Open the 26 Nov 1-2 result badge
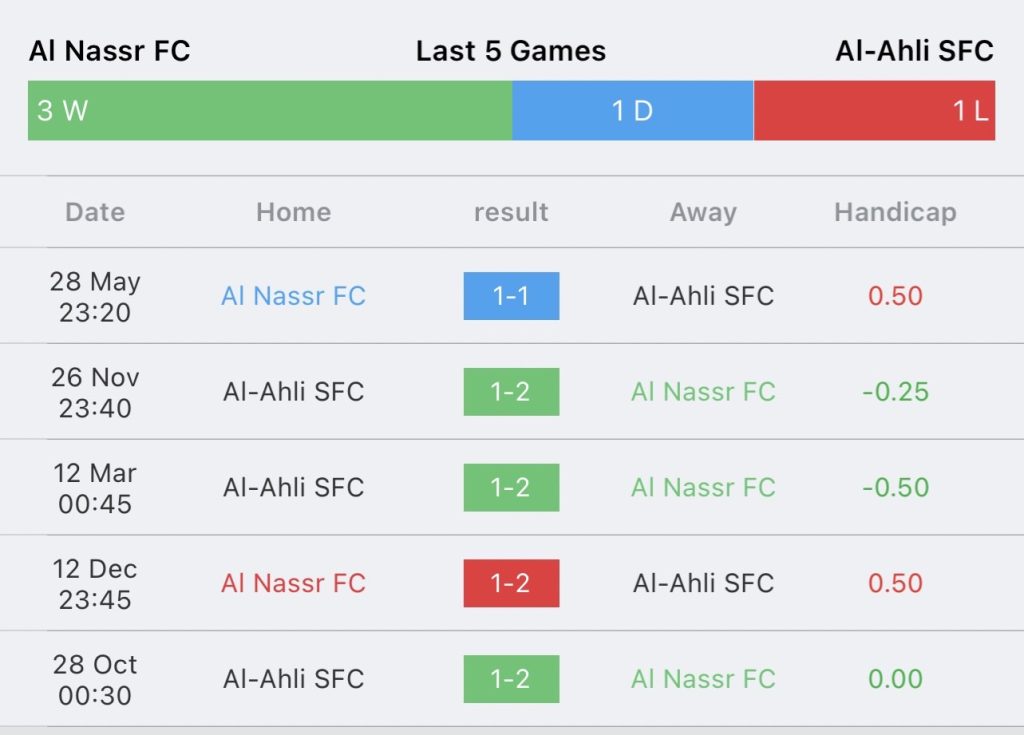This screenshot has height=735, width=1024. pos(511,392)
